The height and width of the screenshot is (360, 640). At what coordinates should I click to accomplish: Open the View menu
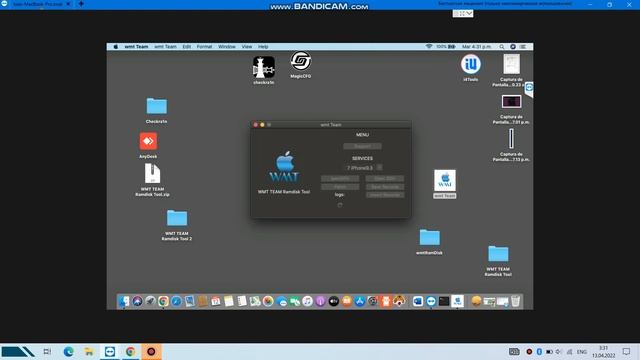(247, 47)
